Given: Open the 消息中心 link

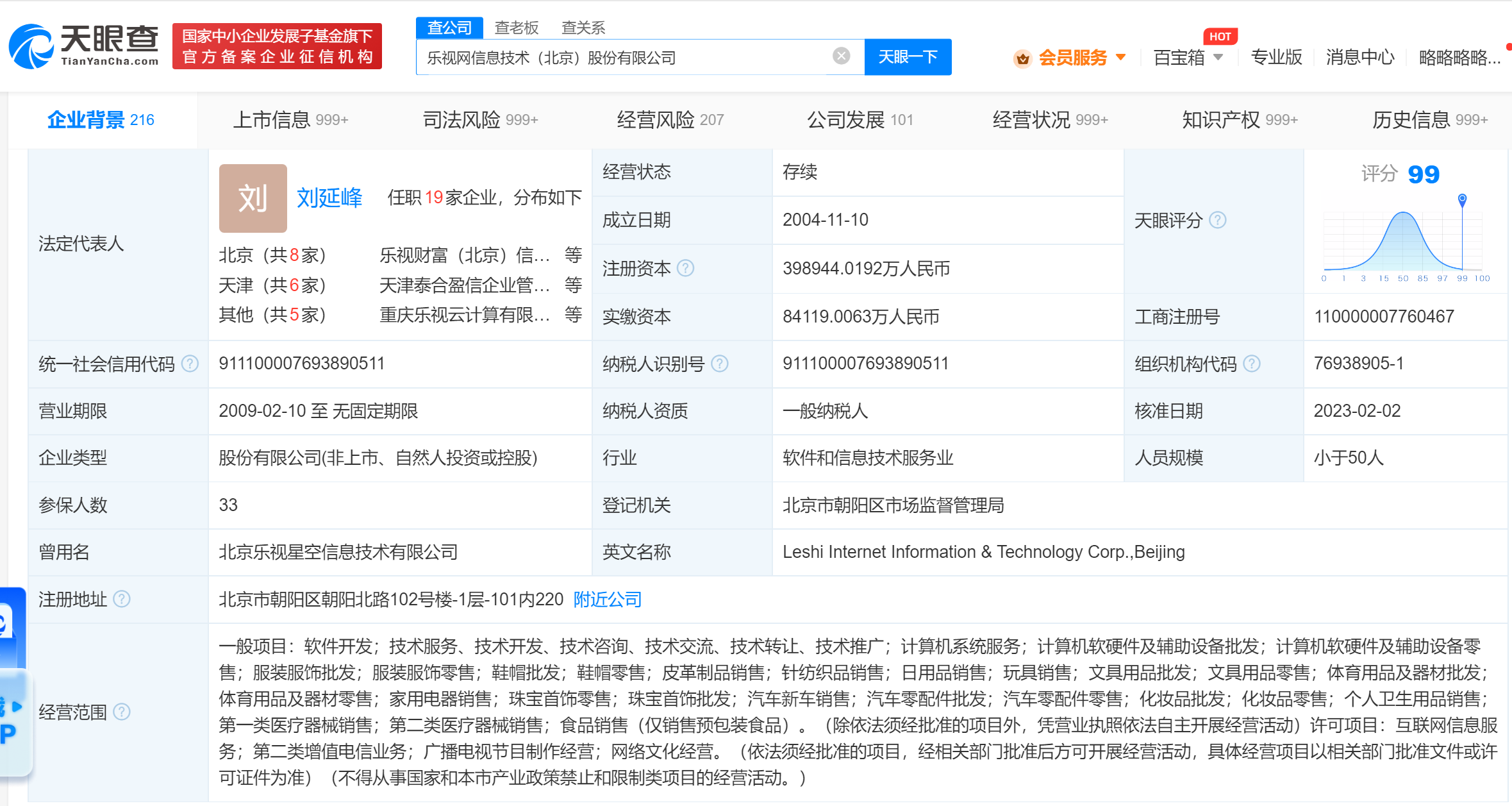Looking at the screenshot, I should click(1360, 57).
